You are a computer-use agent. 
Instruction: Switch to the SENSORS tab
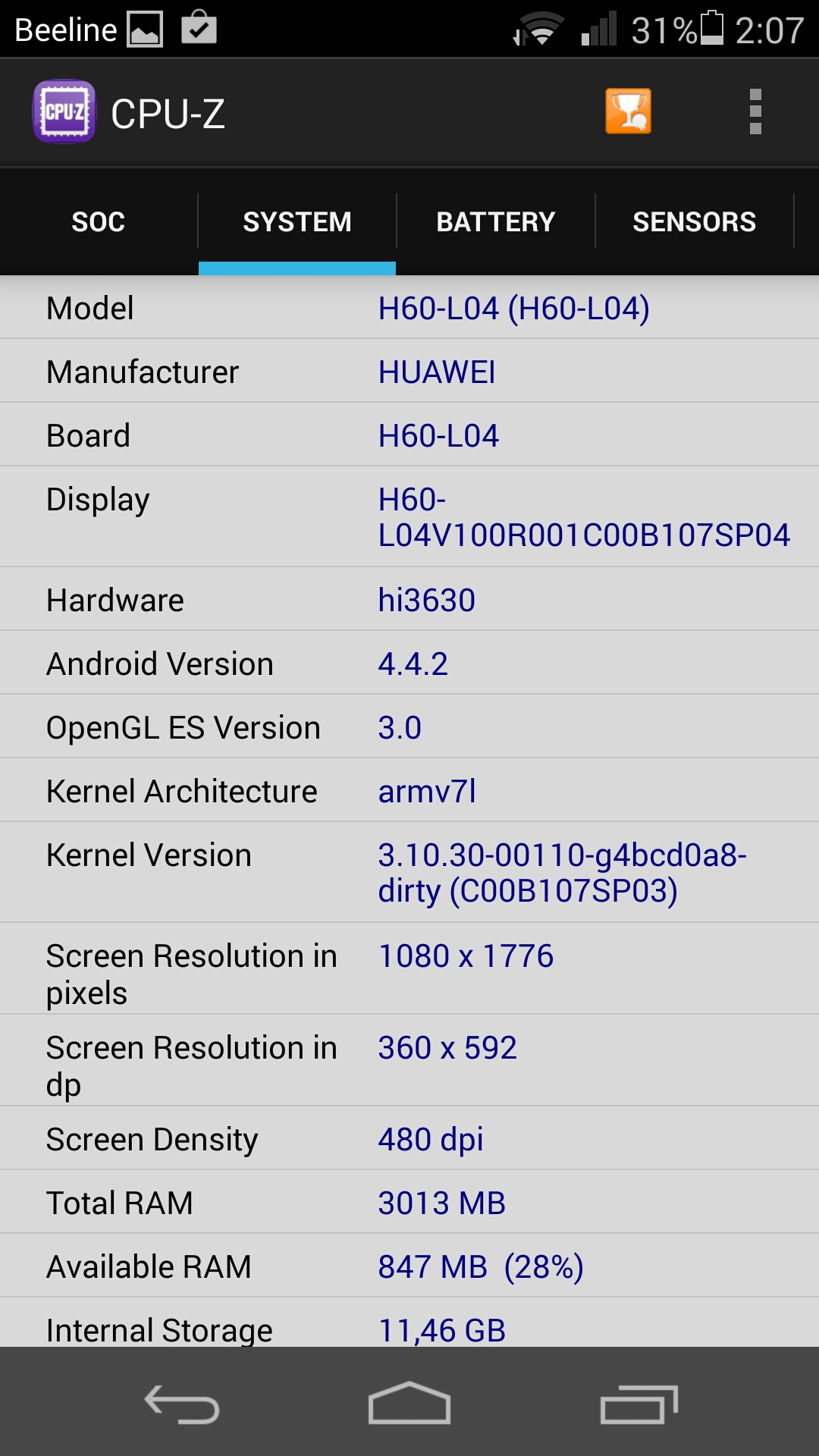(695, 221)
